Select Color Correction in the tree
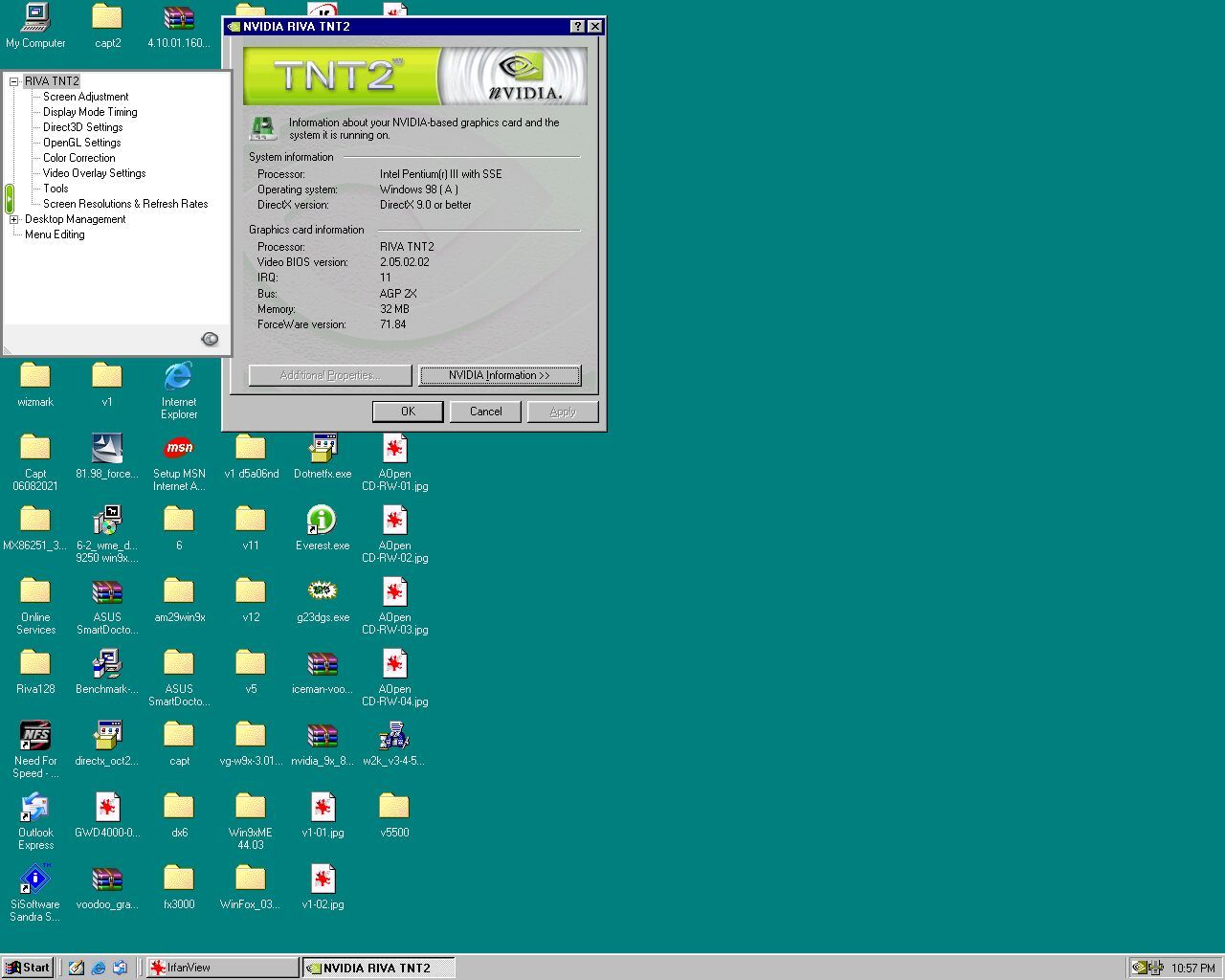 coord(78,158)
